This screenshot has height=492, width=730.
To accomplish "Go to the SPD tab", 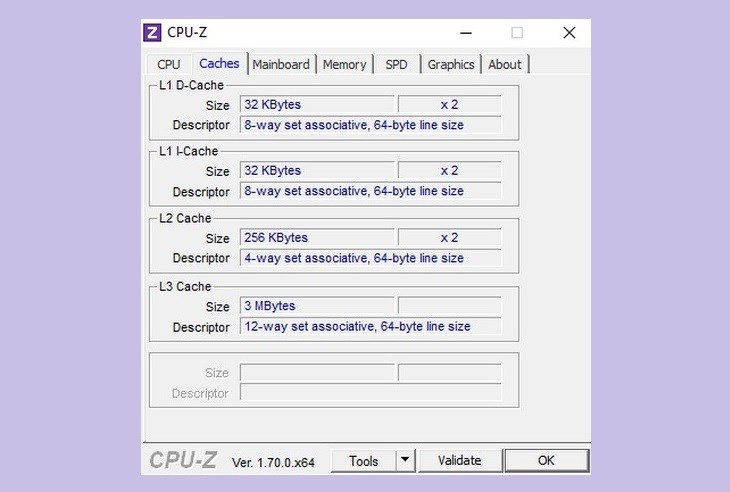I will click(x=396, y=64).
